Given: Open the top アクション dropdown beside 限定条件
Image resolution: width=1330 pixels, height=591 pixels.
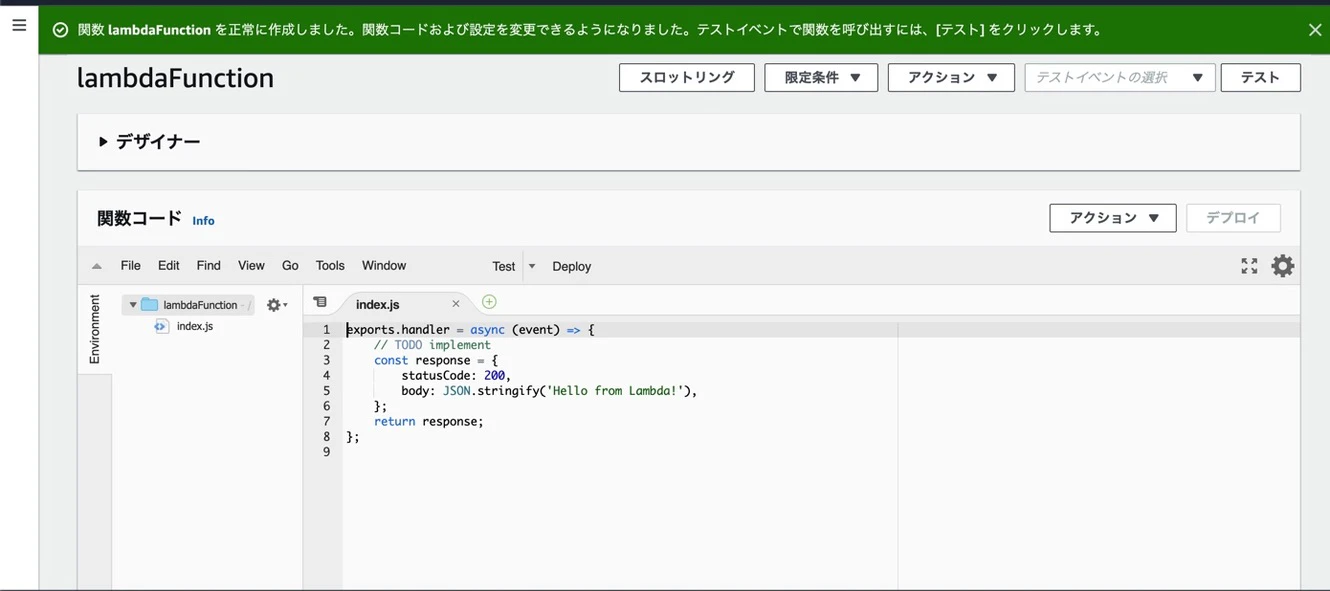Looking at the screenshot, I should tap(951, 77).
